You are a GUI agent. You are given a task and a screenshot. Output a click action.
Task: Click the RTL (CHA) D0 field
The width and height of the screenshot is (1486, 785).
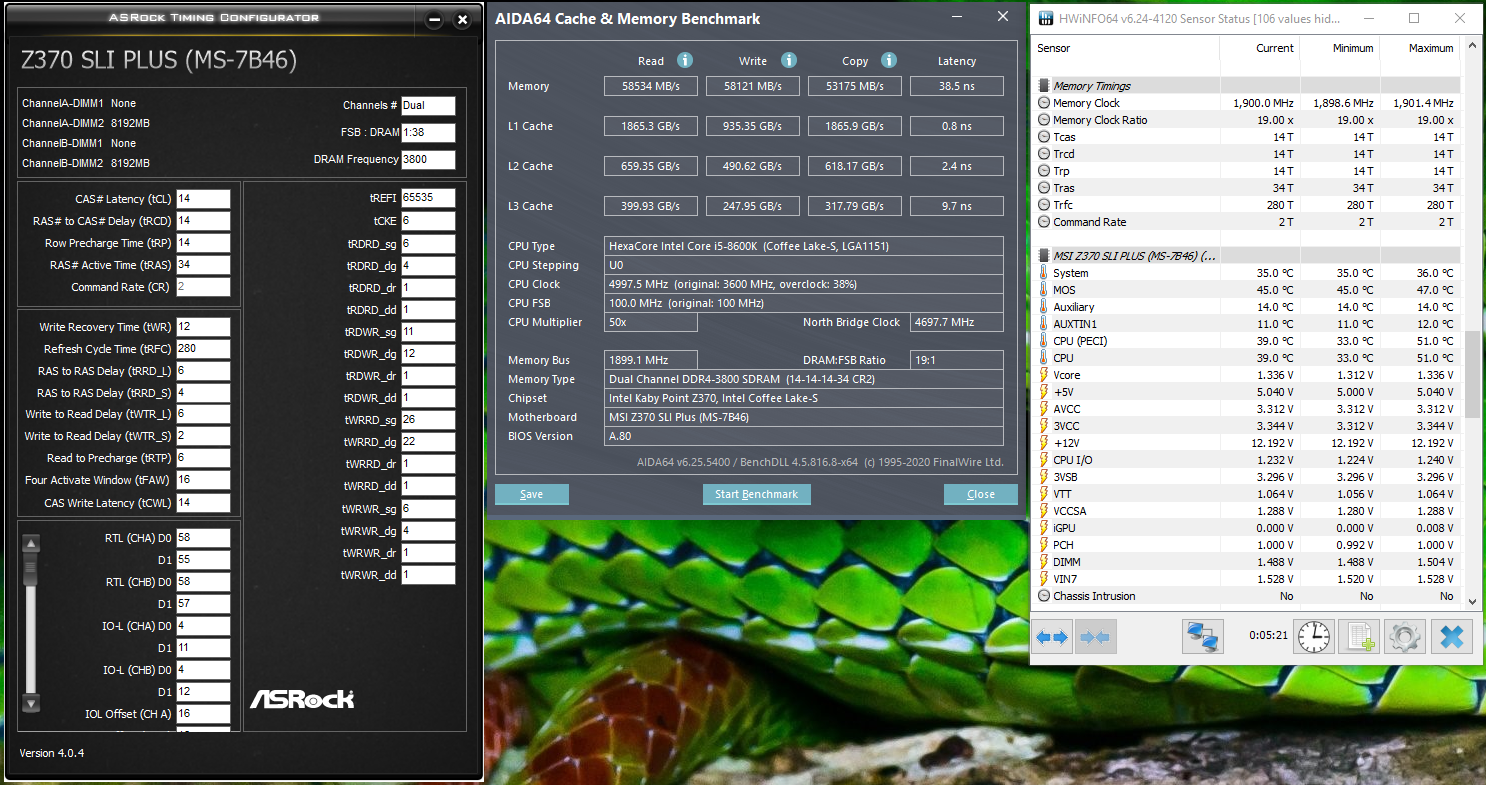point(203,538)
